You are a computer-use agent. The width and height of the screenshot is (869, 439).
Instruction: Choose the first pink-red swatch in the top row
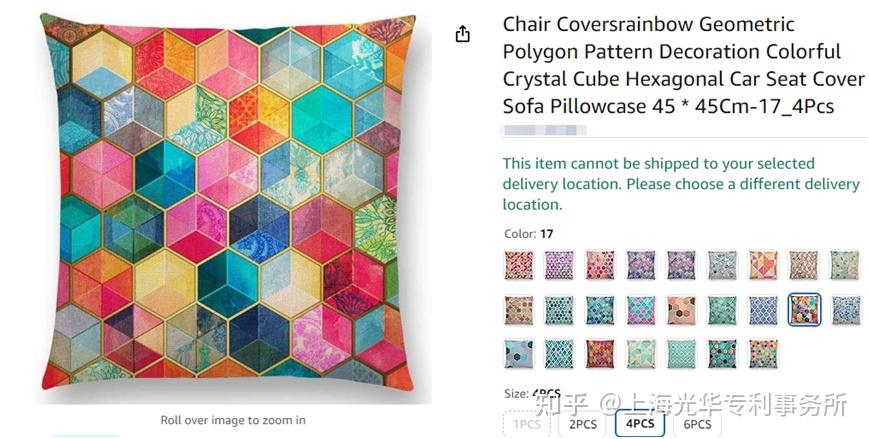[x=519, y=265]
